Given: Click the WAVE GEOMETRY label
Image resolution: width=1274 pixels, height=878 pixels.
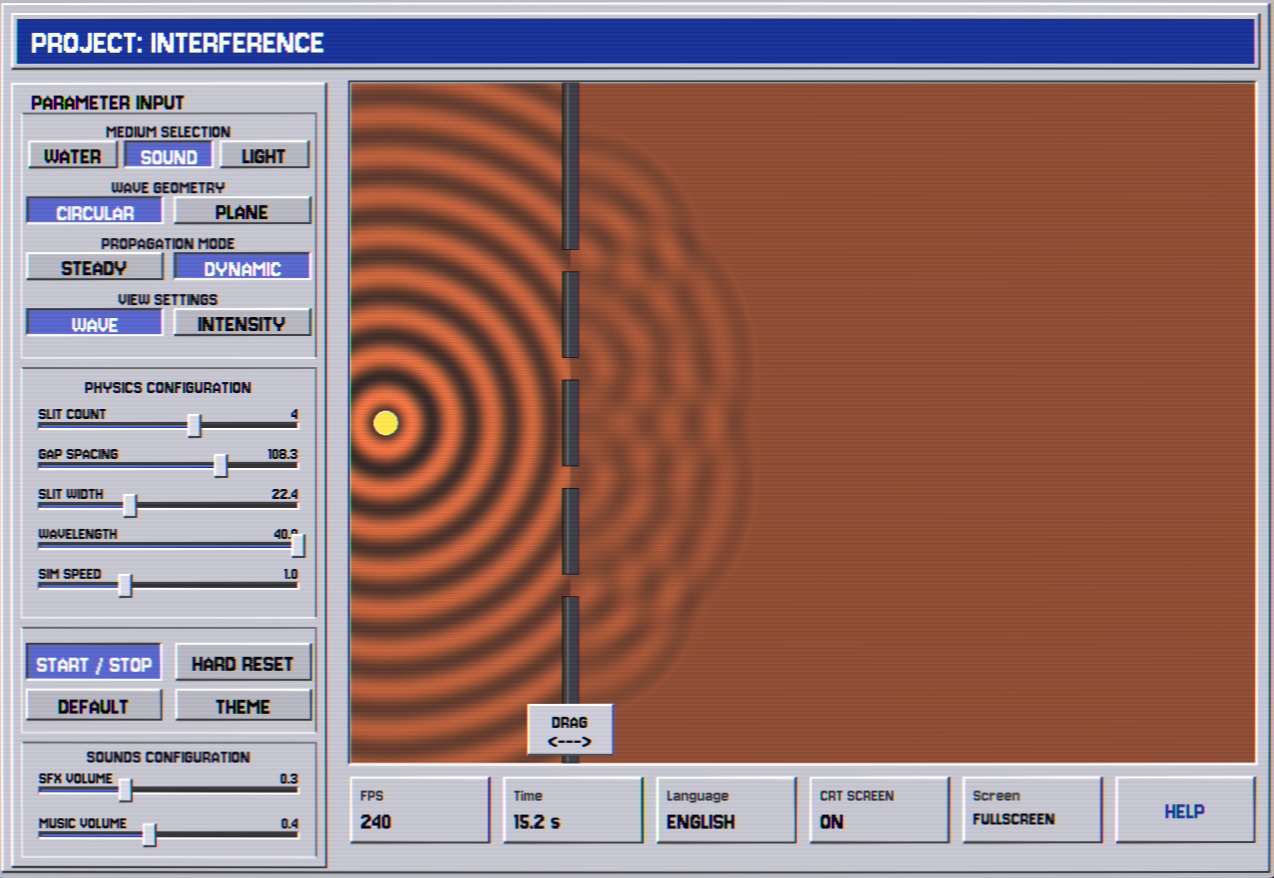Looking at the screenshot, I should pyautogui.click(x=168, y=188).
